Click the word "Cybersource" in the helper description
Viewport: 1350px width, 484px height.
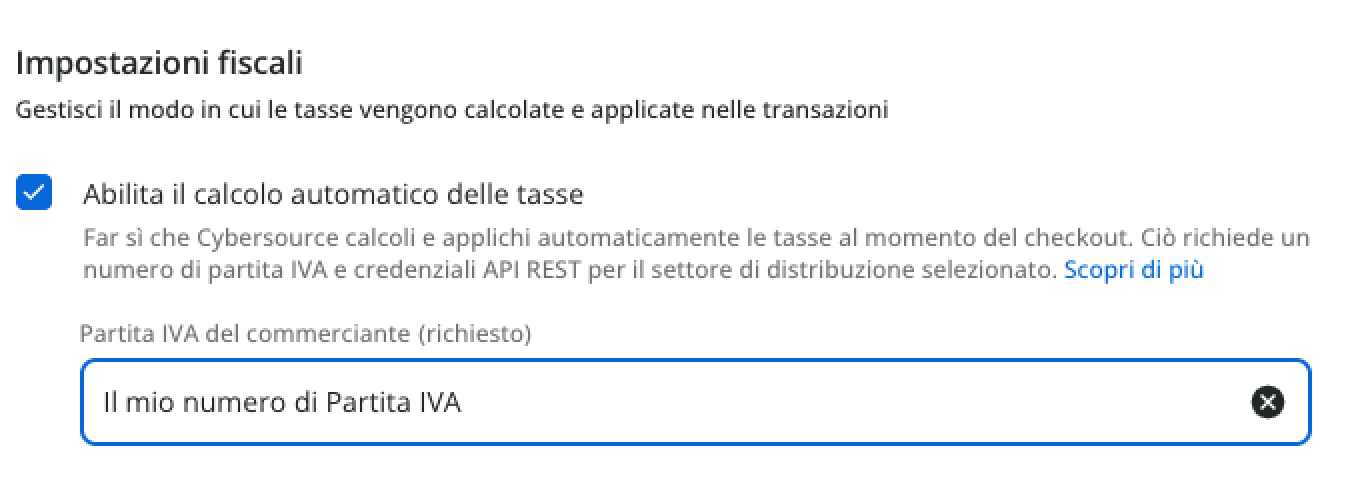254,240
